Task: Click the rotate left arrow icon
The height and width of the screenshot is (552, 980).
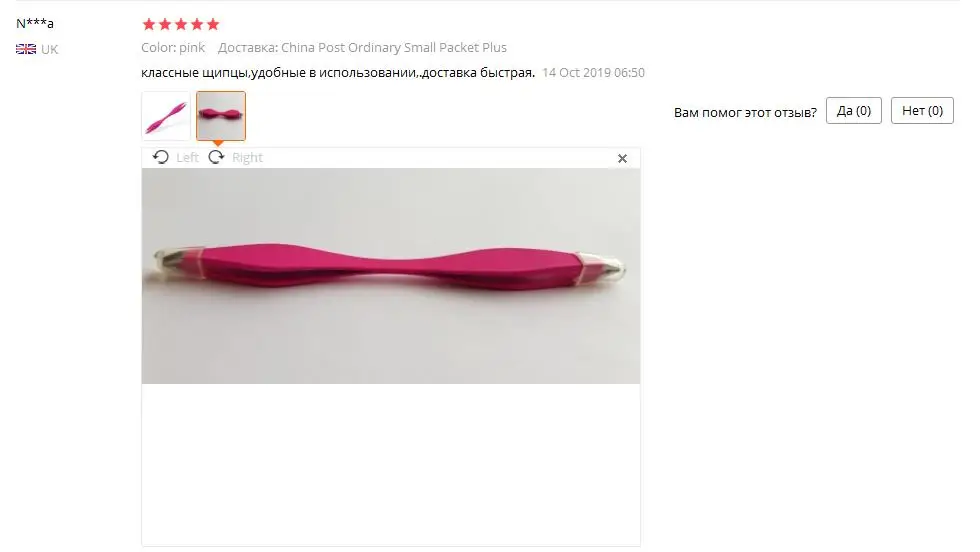Action: 161,157
